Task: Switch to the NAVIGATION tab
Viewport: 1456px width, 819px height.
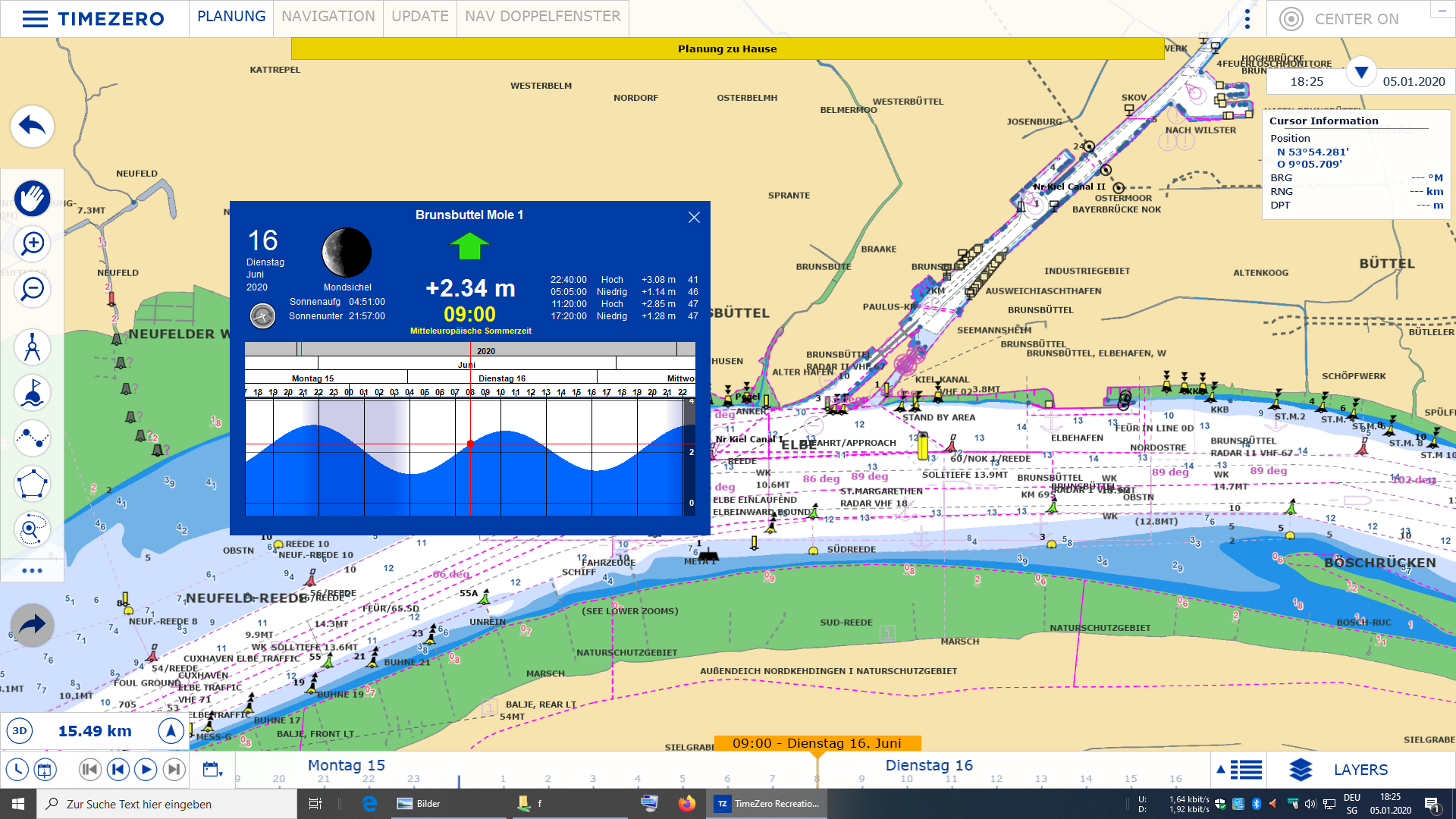Action: coord(328,17)
